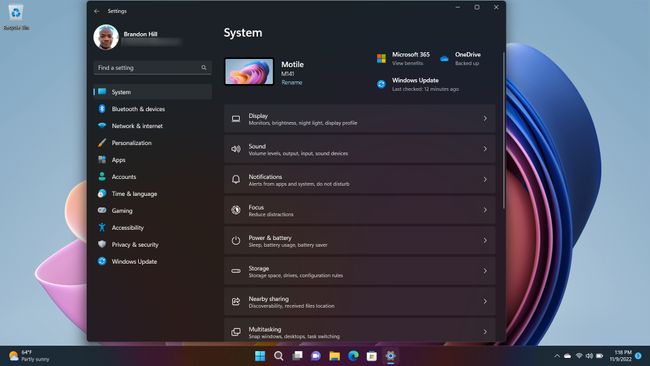Click the back arrow in Settings
The height and width of the screenshot is (366, 650).
coord(97,11)
